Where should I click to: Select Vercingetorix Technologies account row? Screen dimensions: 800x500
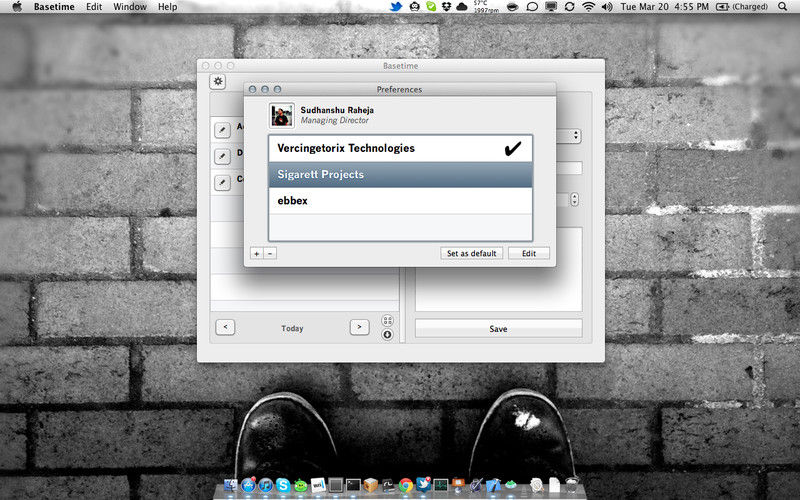pos(400,148)
